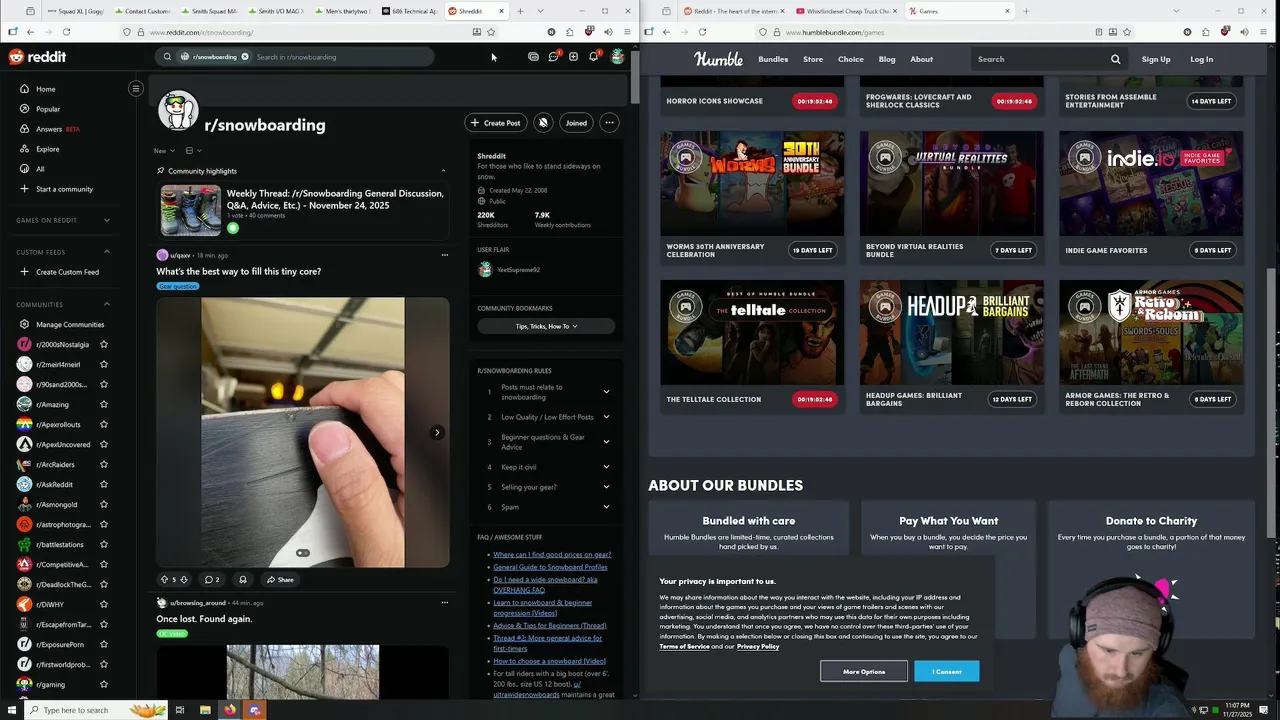Open Humble Blog menu item

pyautogui.click(x=887, y=59)
